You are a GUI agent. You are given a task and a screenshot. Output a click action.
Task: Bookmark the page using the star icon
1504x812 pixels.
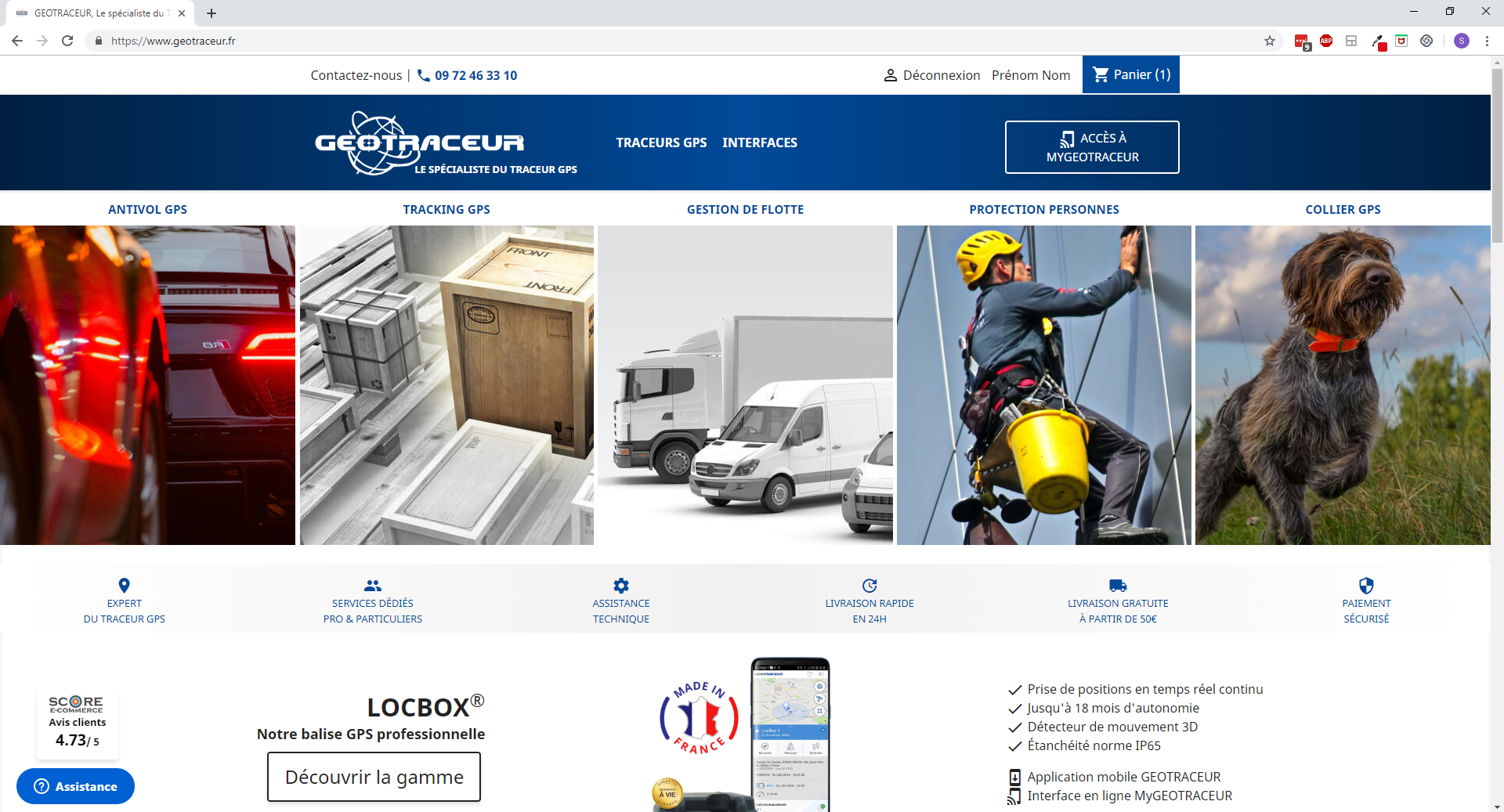pyautogui.click(x=1269, y=41)
